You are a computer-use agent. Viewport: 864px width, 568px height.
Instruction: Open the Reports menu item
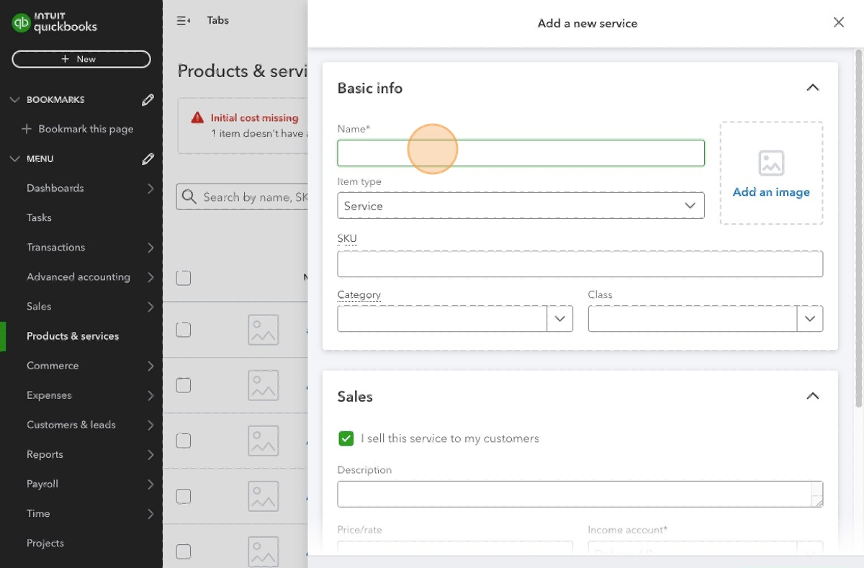[45, 454]
